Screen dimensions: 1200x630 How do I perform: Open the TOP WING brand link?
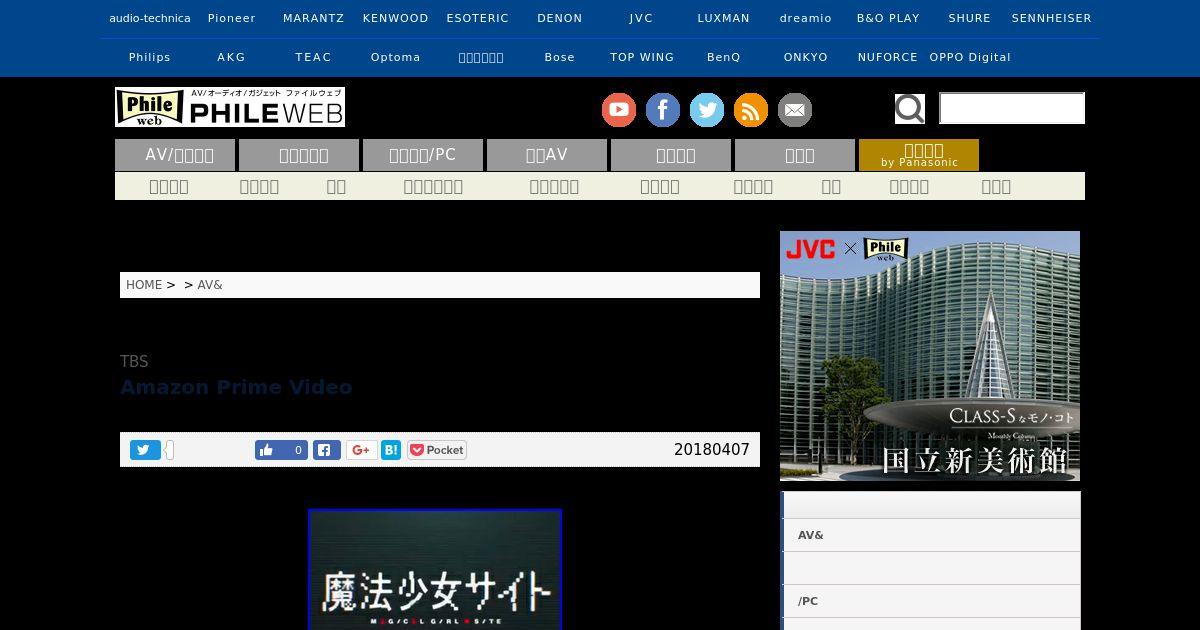pyautogui.click(x=642, y=57)
